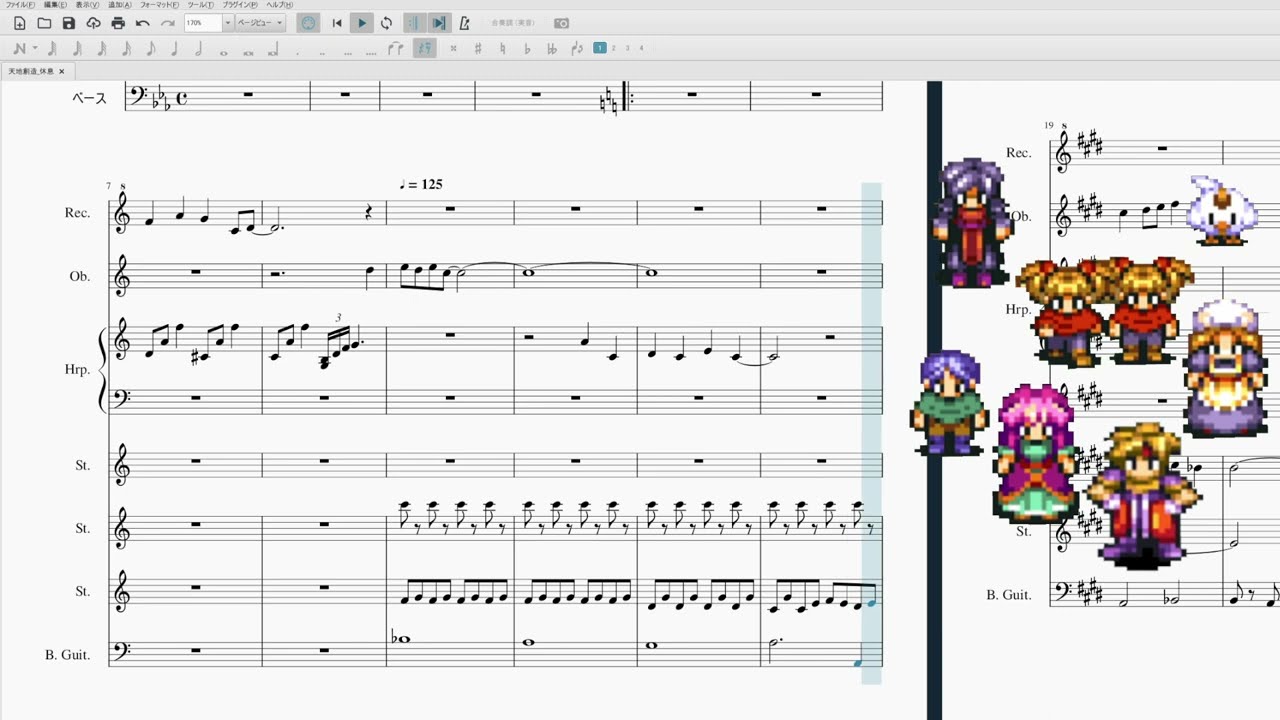Rewind playback to the start
Screen dimensions: 1280x720
coord(337,23)
